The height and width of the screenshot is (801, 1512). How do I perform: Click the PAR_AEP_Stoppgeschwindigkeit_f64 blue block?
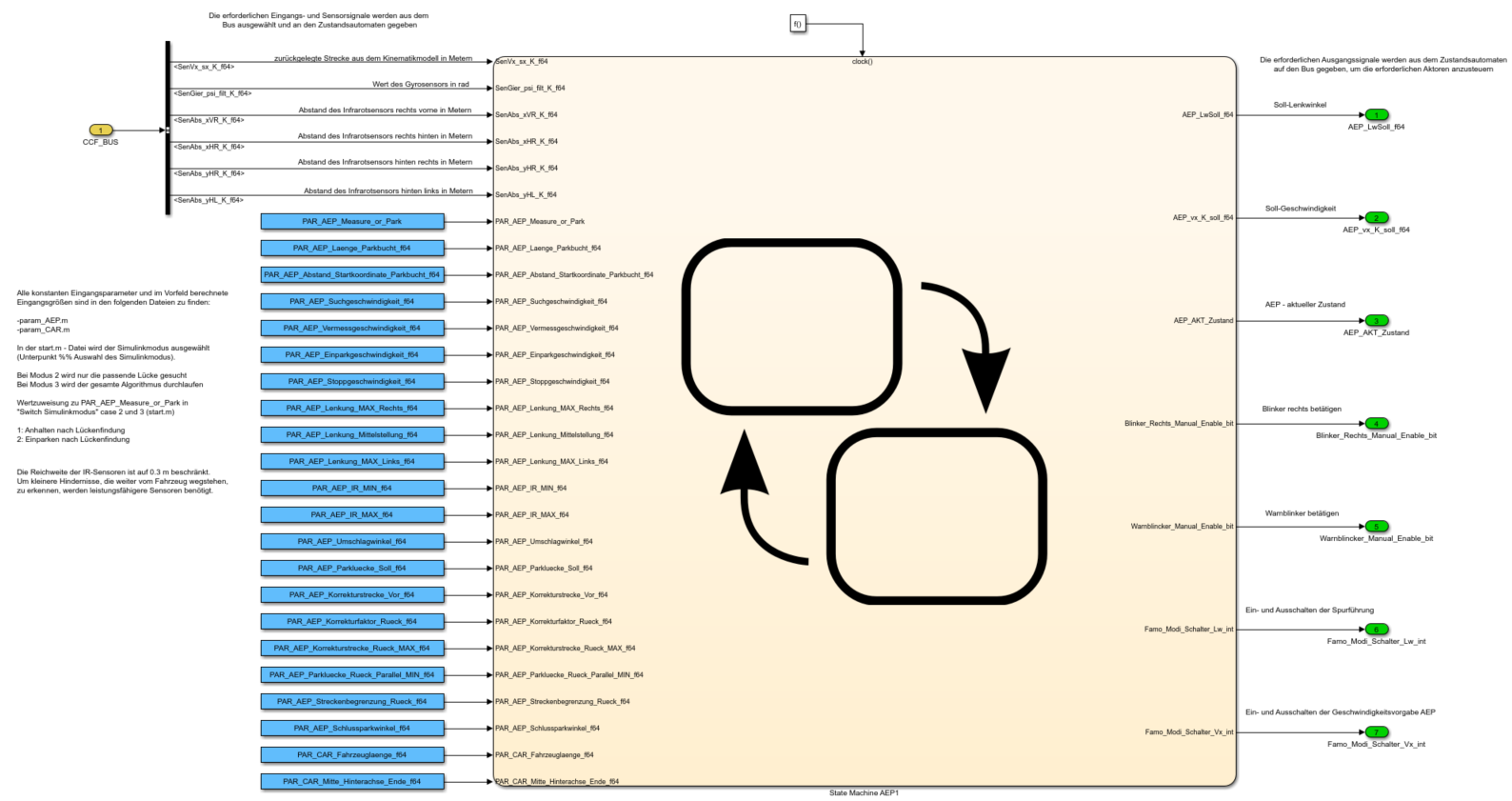352,382
